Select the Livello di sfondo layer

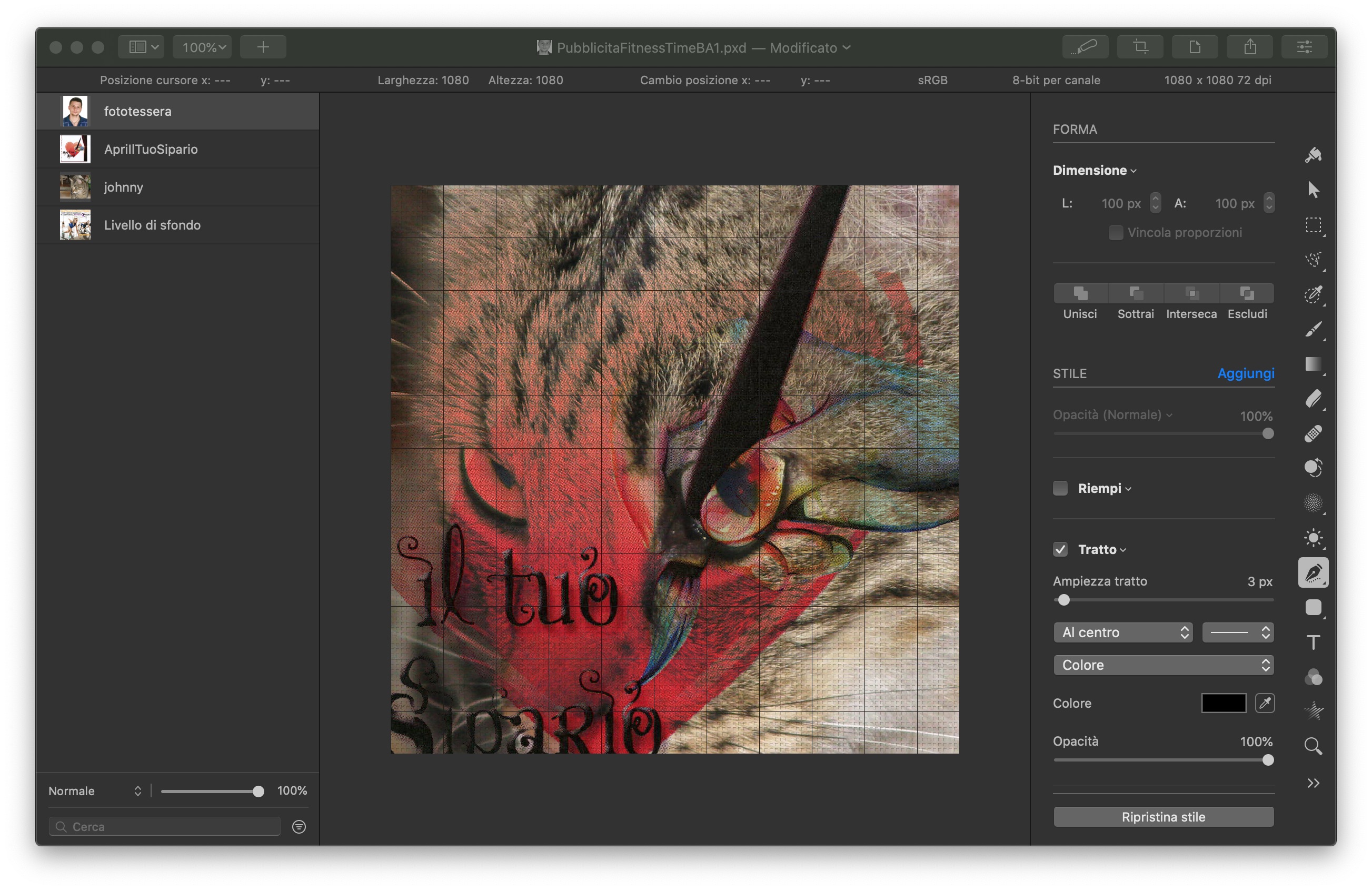point(177,225)
